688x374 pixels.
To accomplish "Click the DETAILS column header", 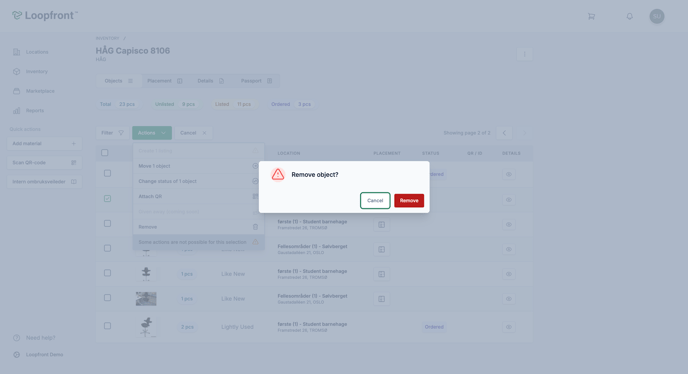I will 511,153.
